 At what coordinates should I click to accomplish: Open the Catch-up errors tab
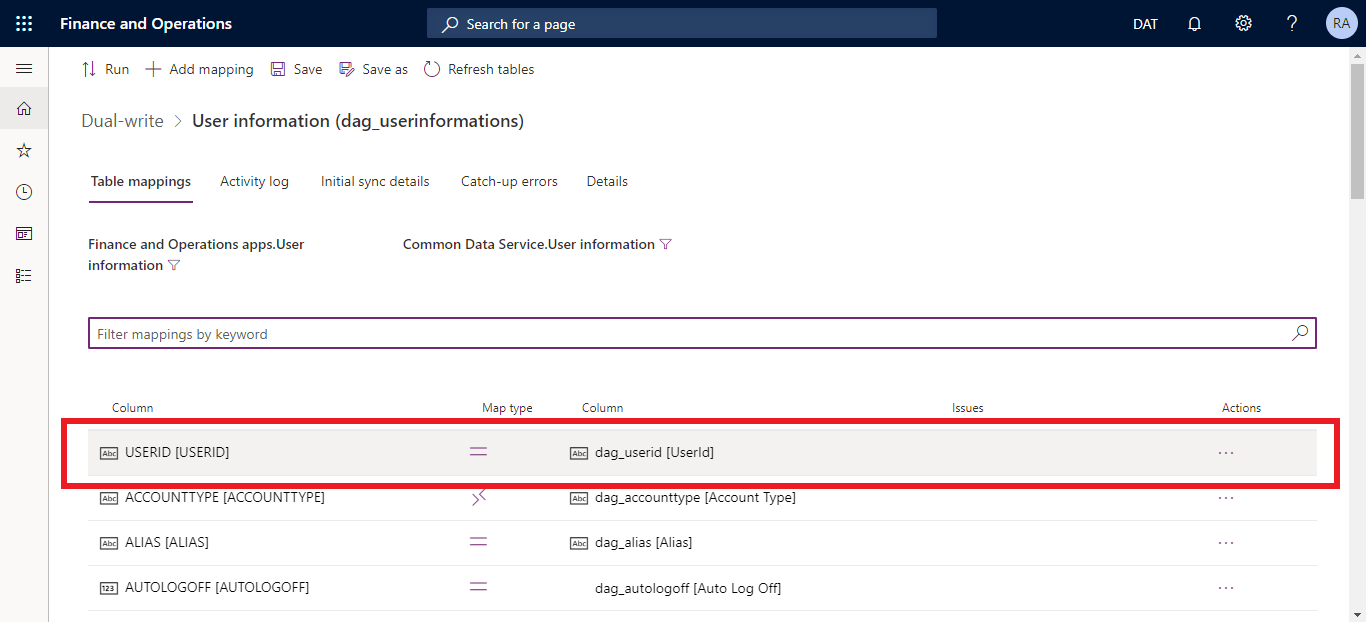pyautogui.click(x=509, y=181)
